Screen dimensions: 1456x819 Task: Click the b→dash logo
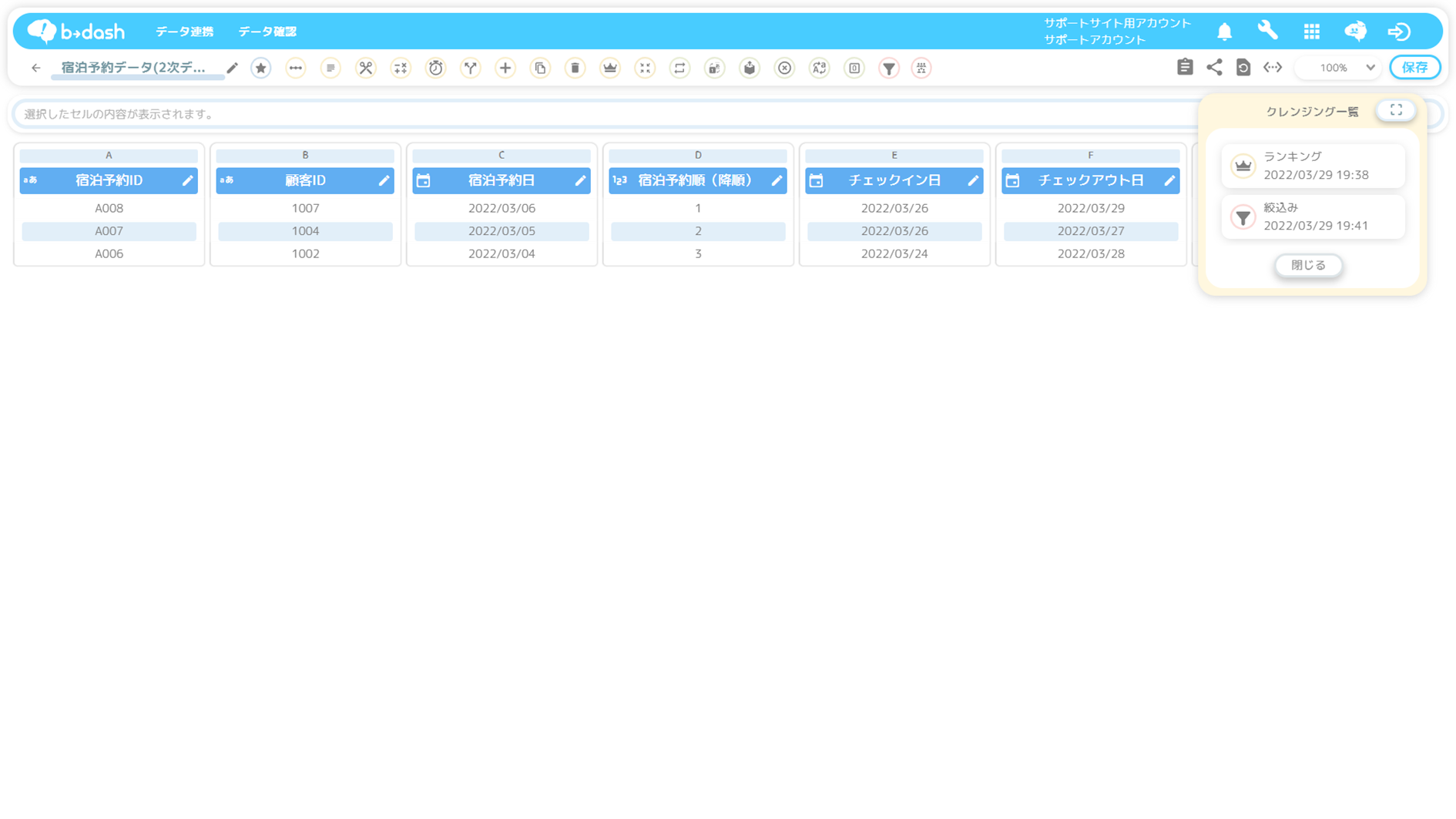(x=76, y=31)
